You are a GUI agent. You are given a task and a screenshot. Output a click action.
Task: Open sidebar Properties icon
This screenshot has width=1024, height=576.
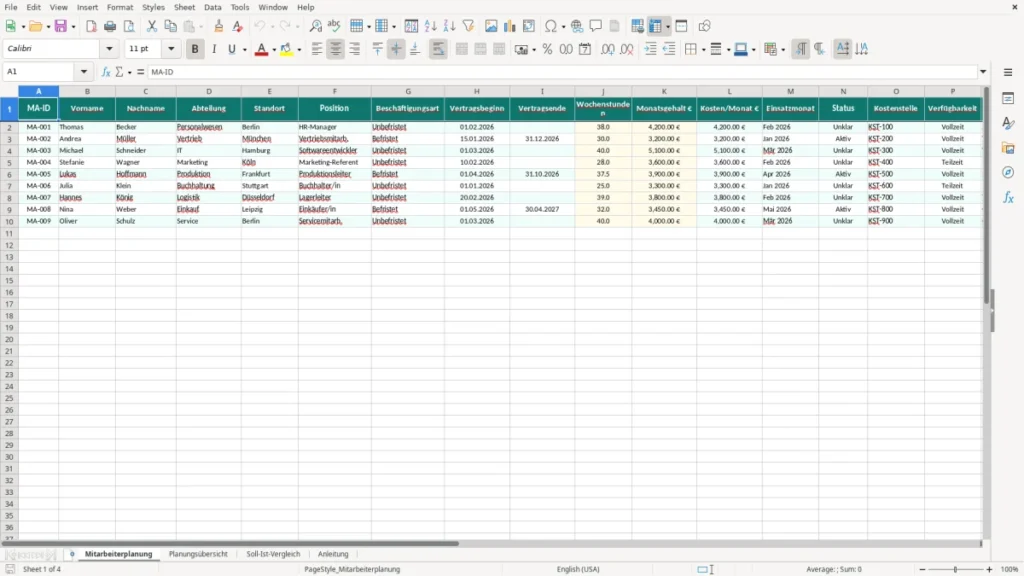click(1008, 98)
